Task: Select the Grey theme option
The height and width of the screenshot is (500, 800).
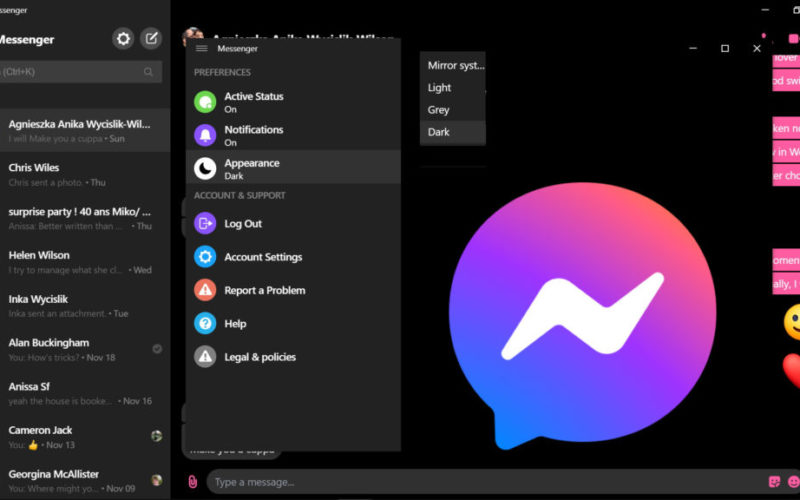Action: 453,110
